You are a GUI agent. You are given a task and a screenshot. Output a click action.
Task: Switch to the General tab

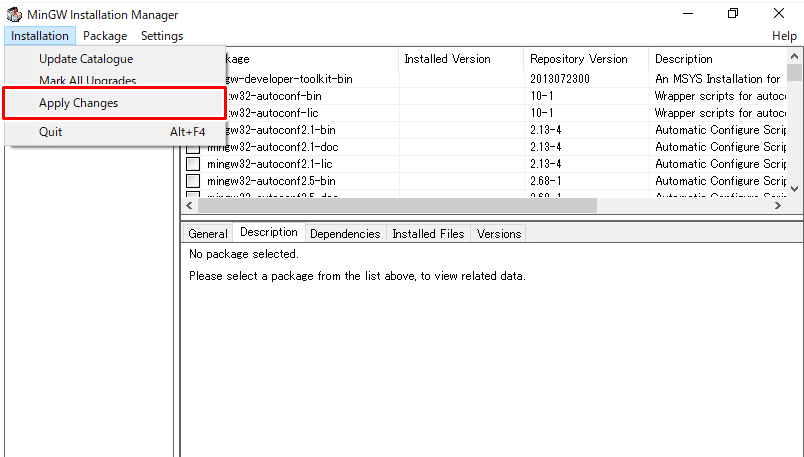[208, 234]
